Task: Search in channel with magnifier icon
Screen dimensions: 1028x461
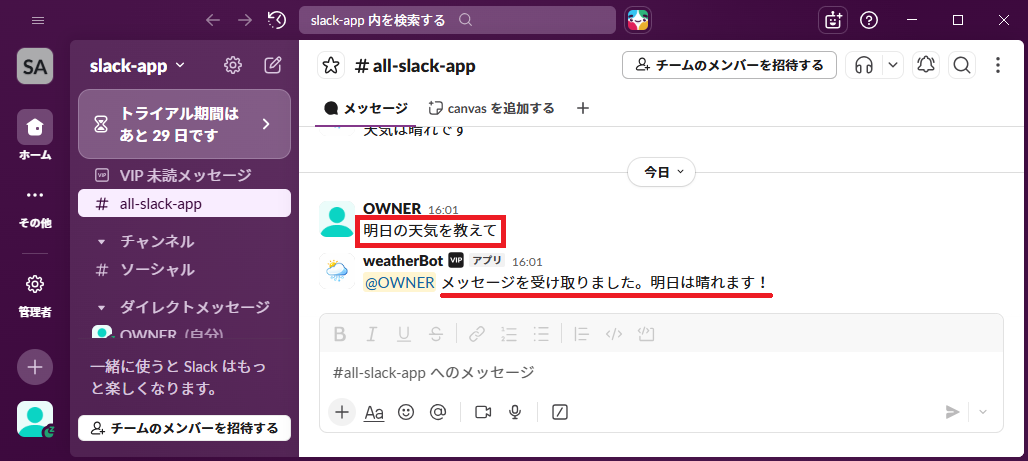Action: click(x=962, y=65)
